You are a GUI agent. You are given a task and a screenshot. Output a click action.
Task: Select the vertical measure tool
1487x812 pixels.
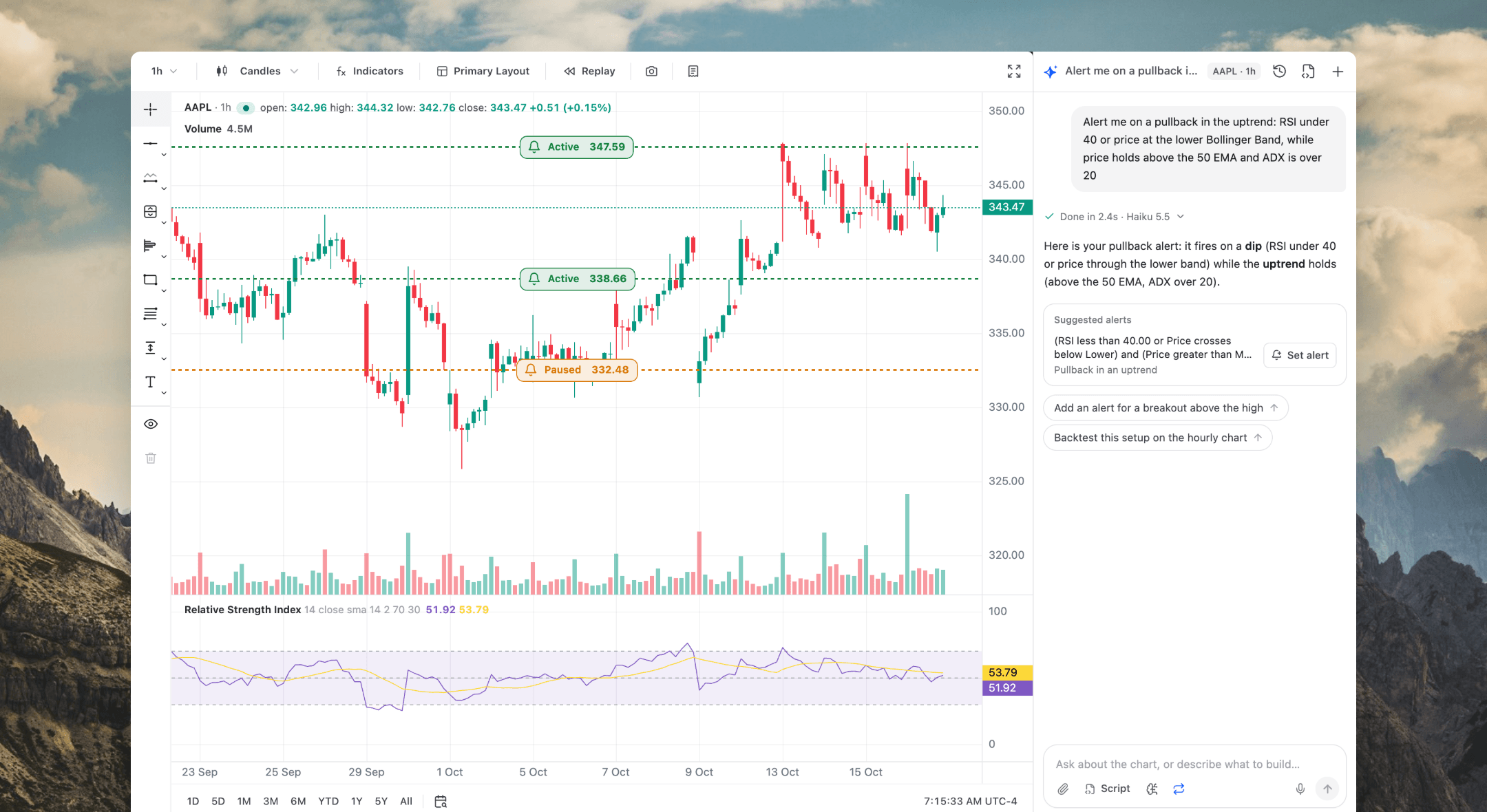(x=150, y=348)
